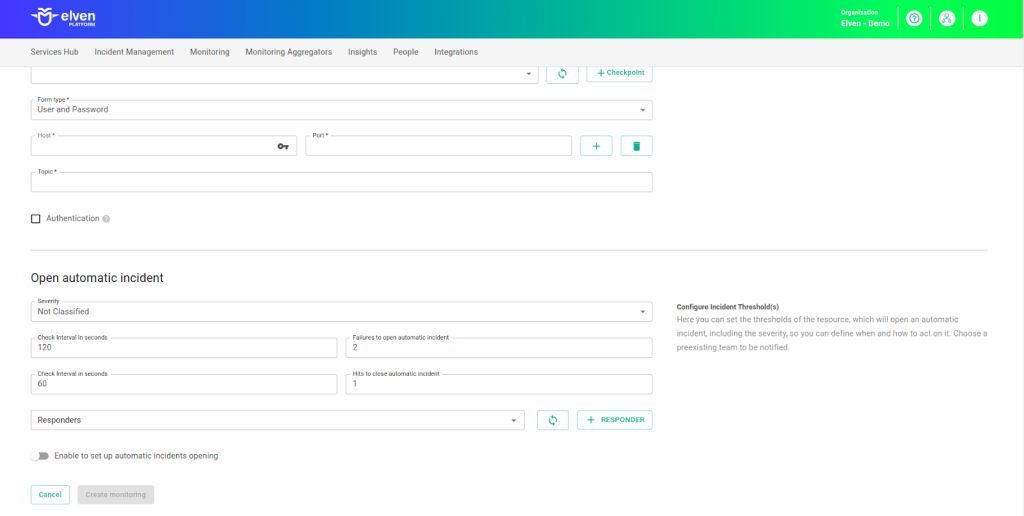
Task: Open the Incident Management menu
Action: tap(134, 52)
